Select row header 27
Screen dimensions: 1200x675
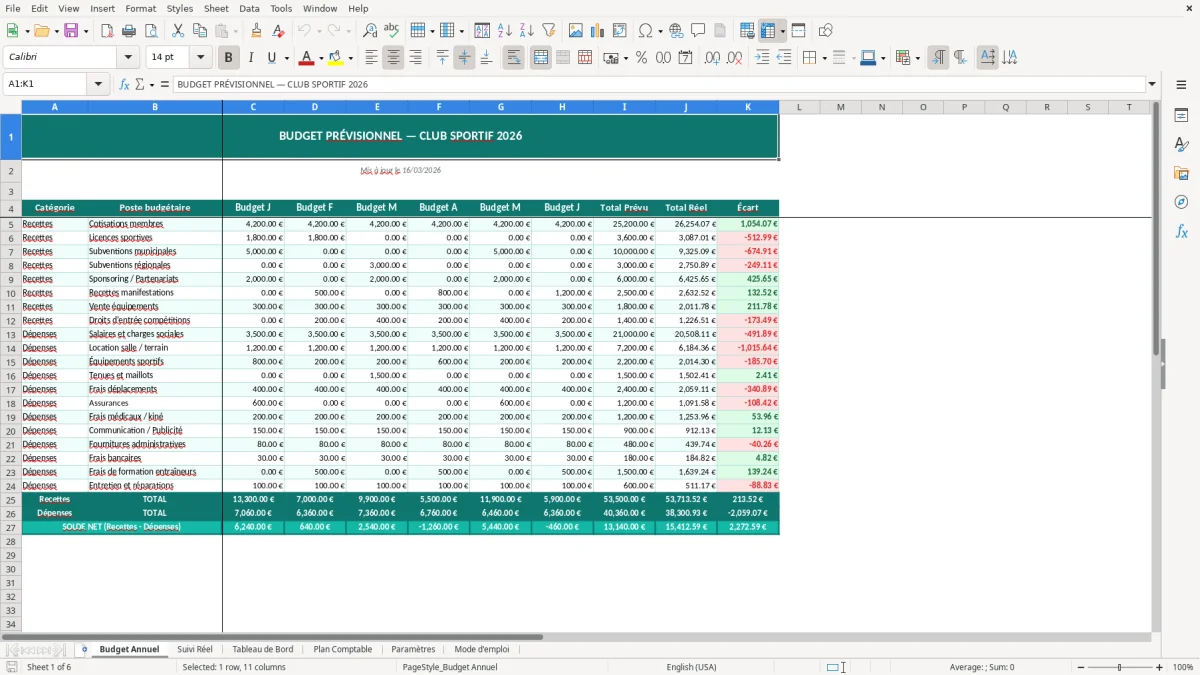point(11,527)
